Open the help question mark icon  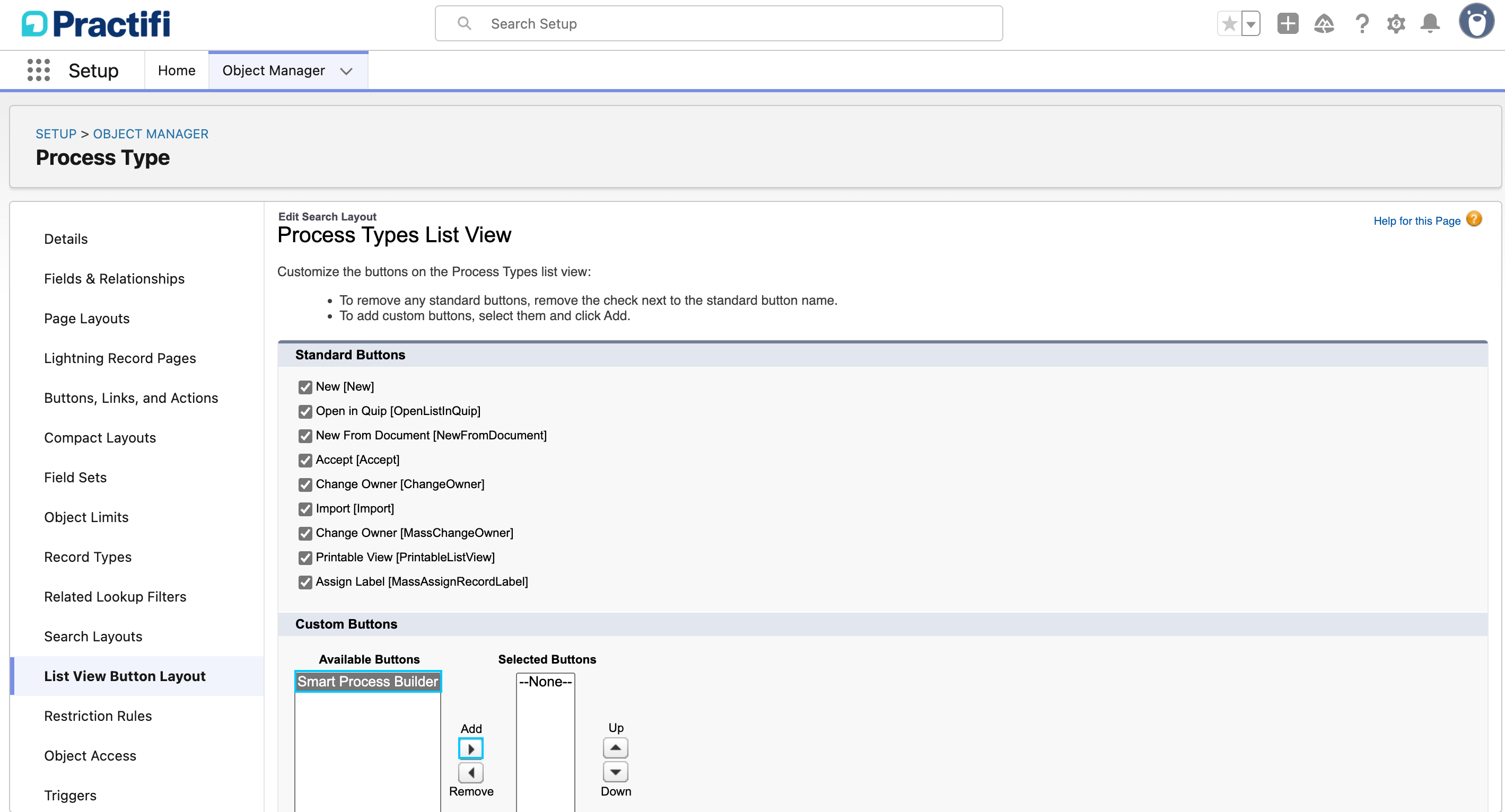click(x=1361, y=24)
